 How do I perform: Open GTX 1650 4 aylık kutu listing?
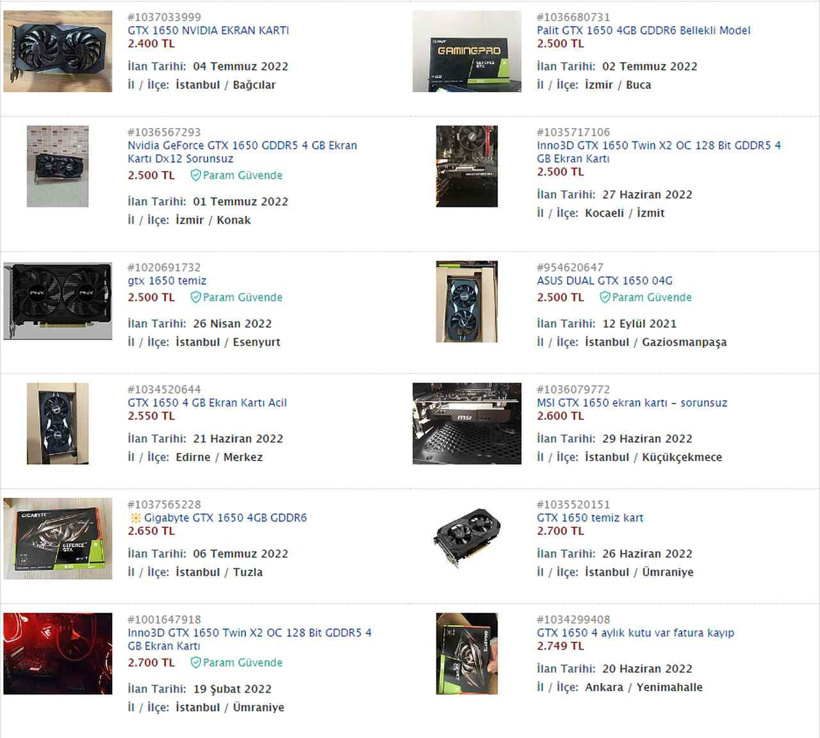pos(635,633)
